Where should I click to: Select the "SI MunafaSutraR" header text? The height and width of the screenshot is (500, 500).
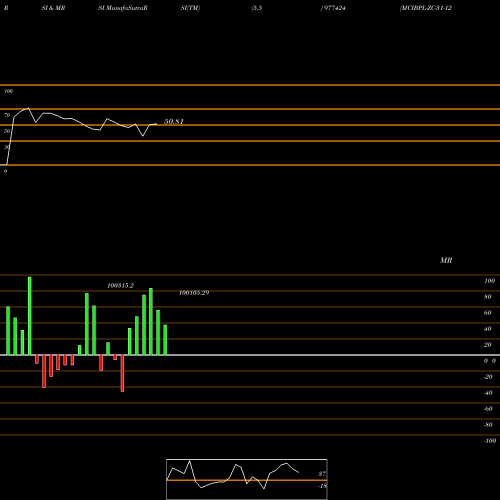pos(123,8)
